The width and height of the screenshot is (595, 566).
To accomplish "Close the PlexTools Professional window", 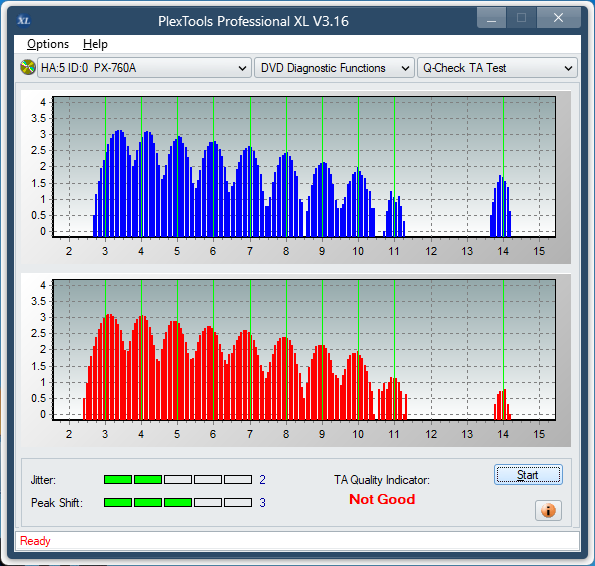I will click(x=558, y=18).
